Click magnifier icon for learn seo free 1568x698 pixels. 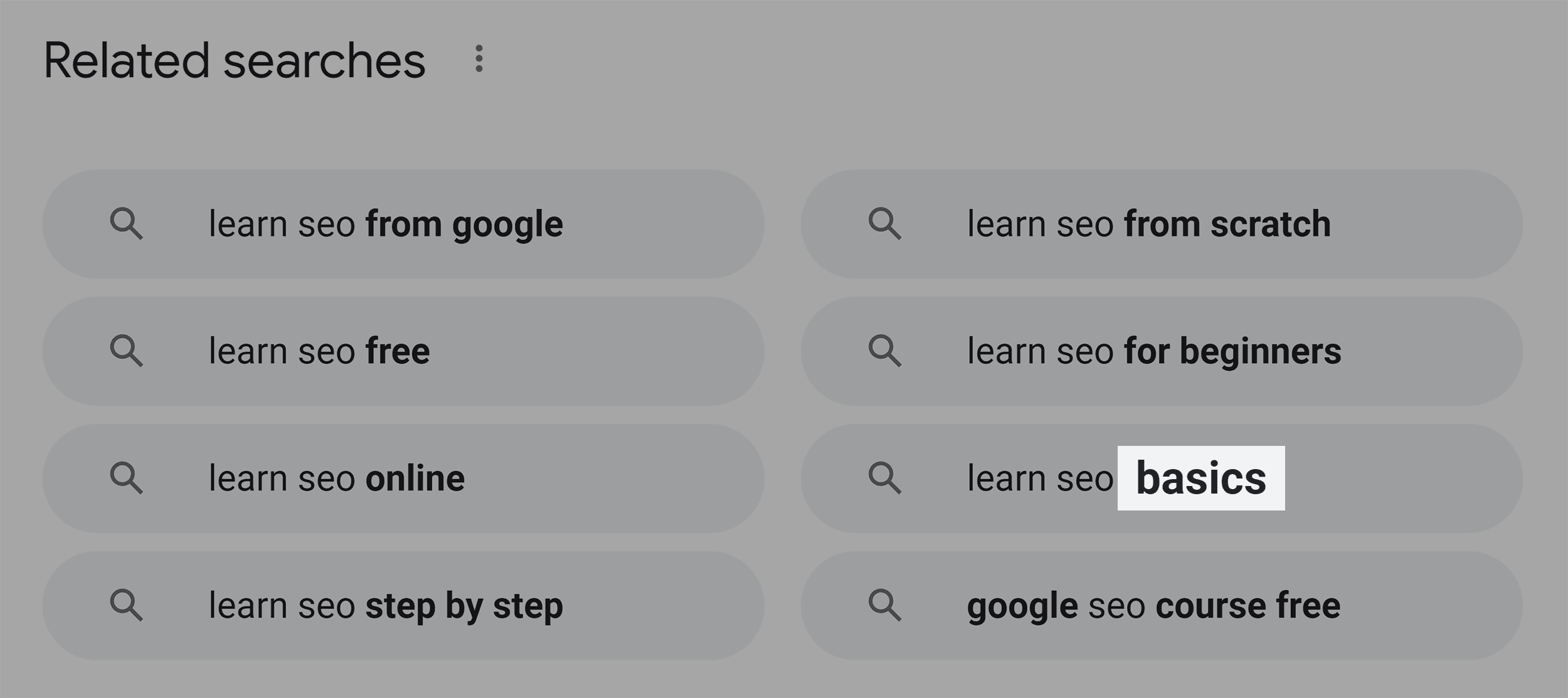[127, 351]
